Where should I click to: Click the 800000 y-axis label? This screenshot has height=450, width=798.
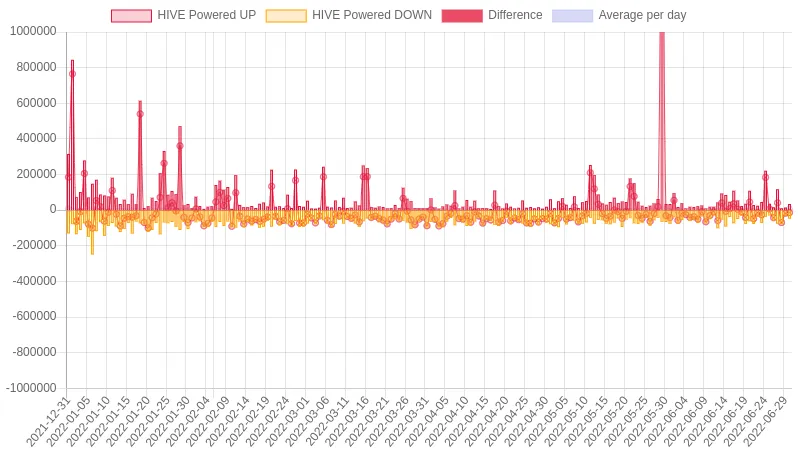(x=36, y=67)
